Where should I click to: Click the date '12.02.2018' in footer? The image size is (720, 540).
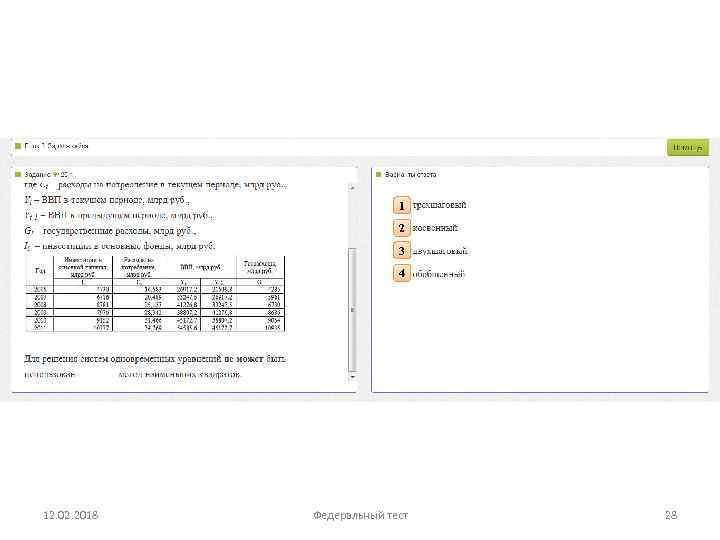[x=71, y=515]
